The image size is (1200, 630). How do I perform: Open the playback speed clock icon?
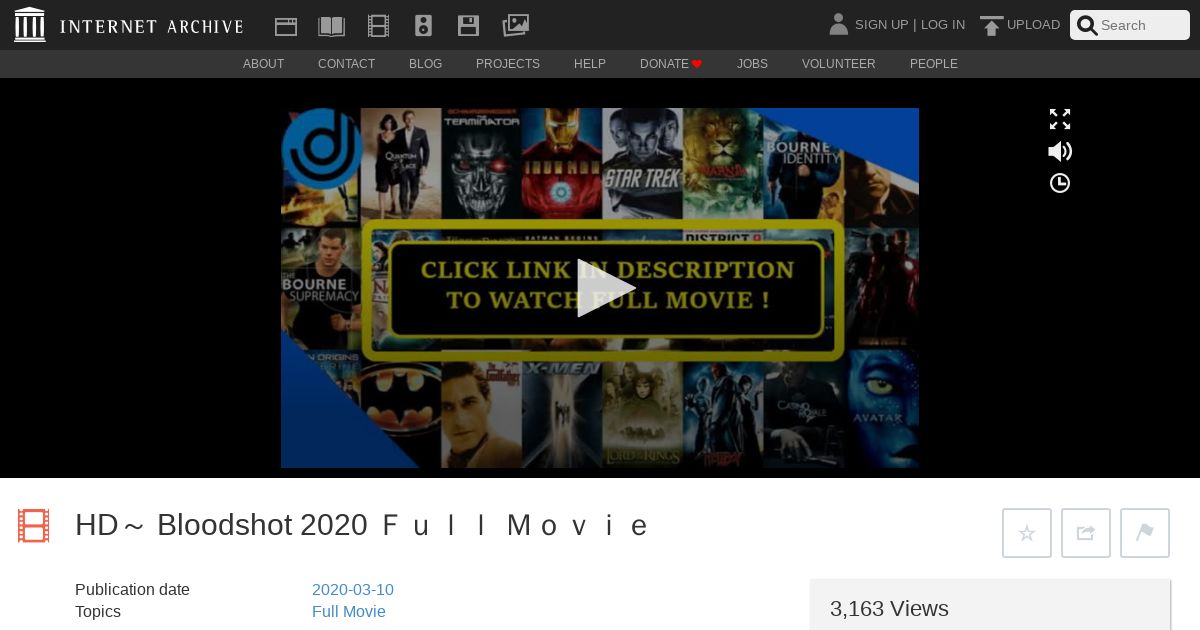(1060, 183)
